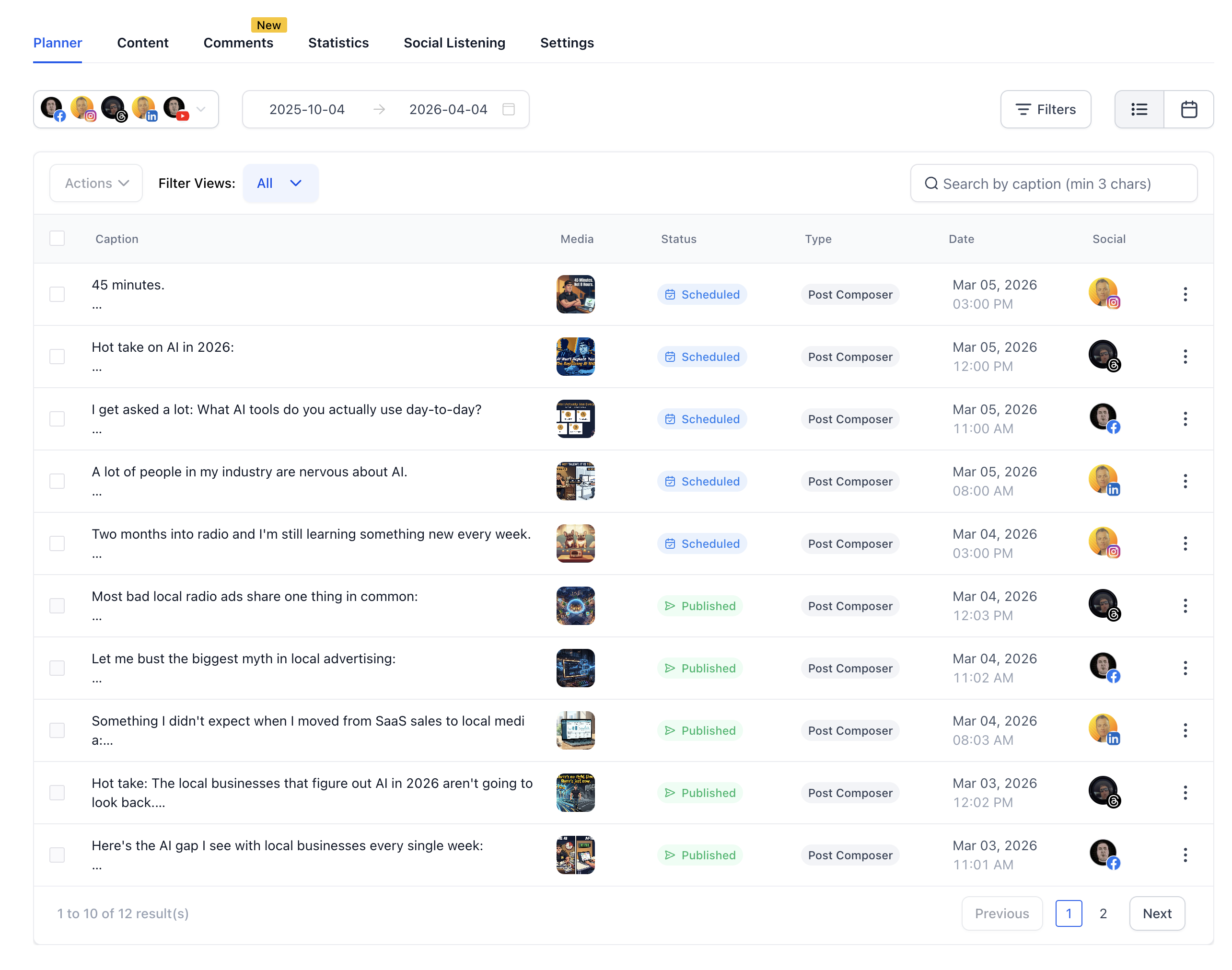Open the Social Listening tab
1232x970 pixels.
pyautogui.click(x=454, y=43)
